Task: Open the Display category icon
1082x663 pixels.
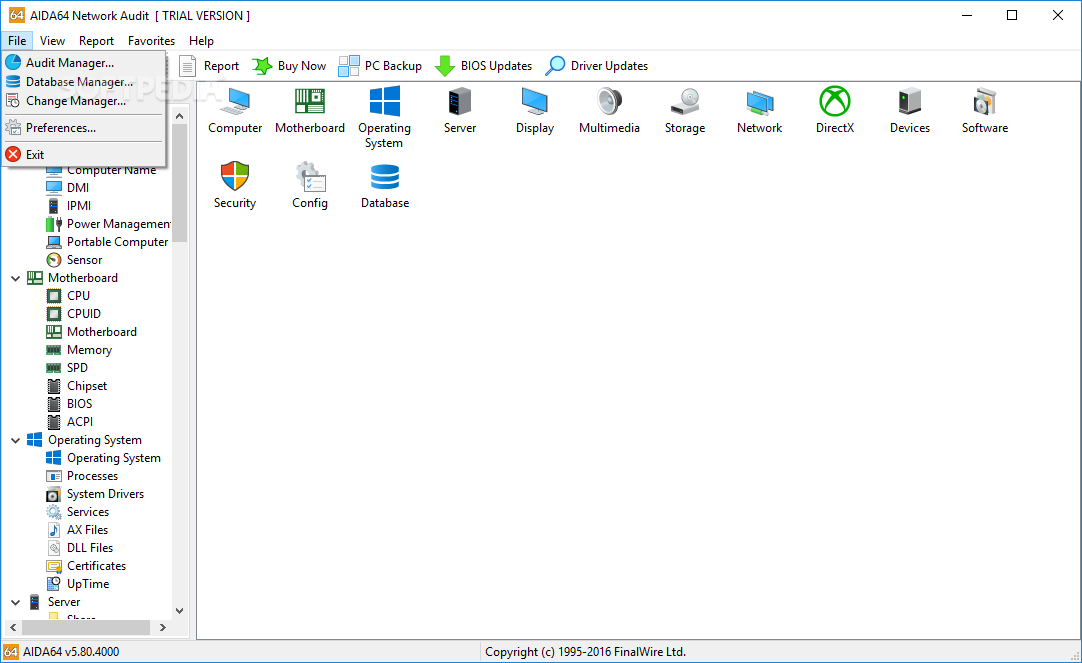Action: tap(535, 110)
